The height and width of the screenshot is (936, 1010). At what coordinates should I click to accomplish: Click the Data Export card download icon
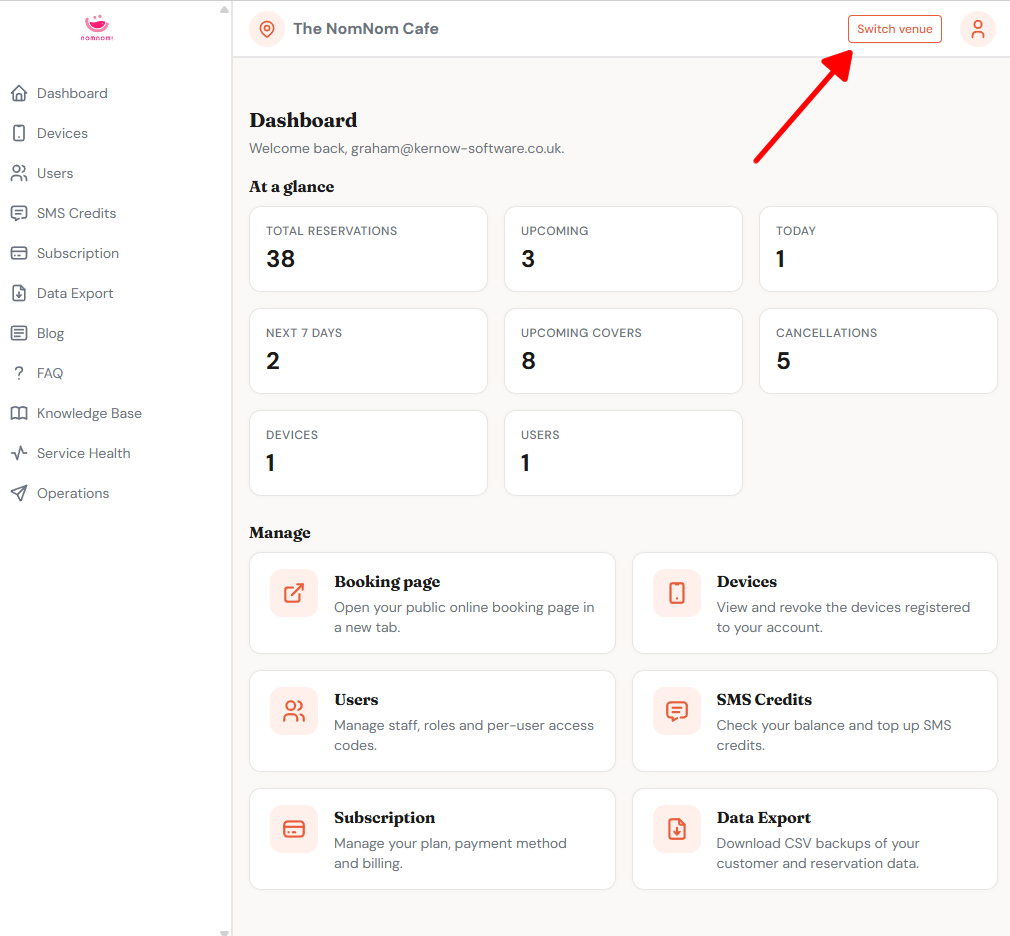tap(676, 828)
